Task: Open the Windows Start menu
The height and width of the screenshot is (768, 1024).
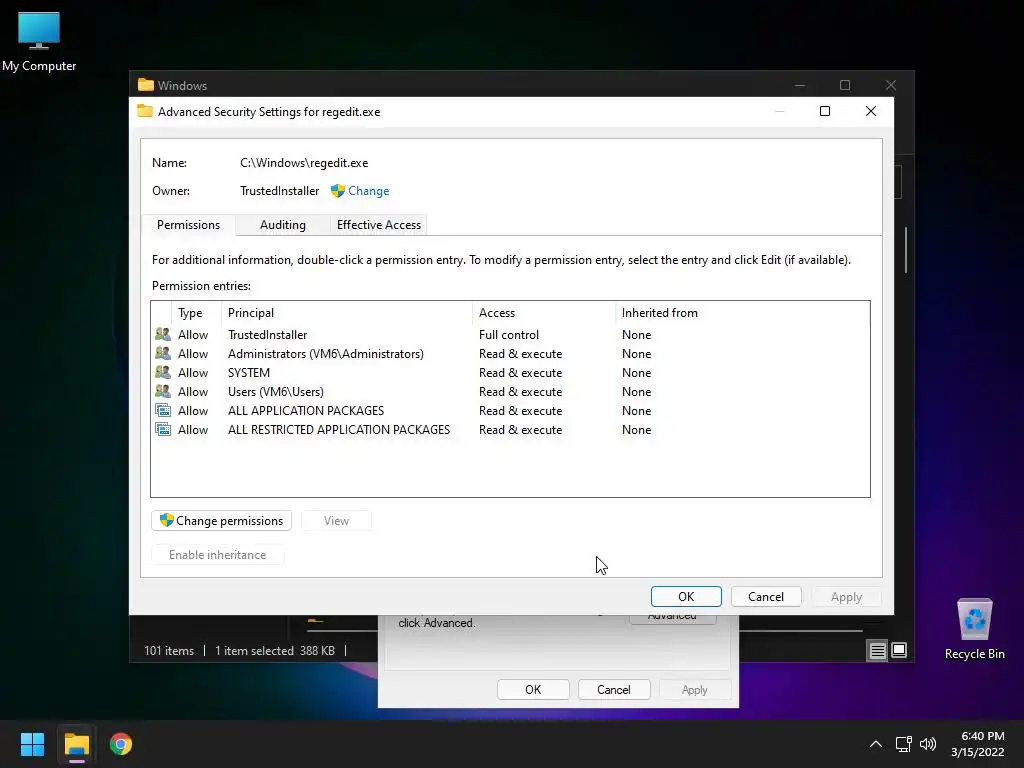Action: tap(32, 744)
